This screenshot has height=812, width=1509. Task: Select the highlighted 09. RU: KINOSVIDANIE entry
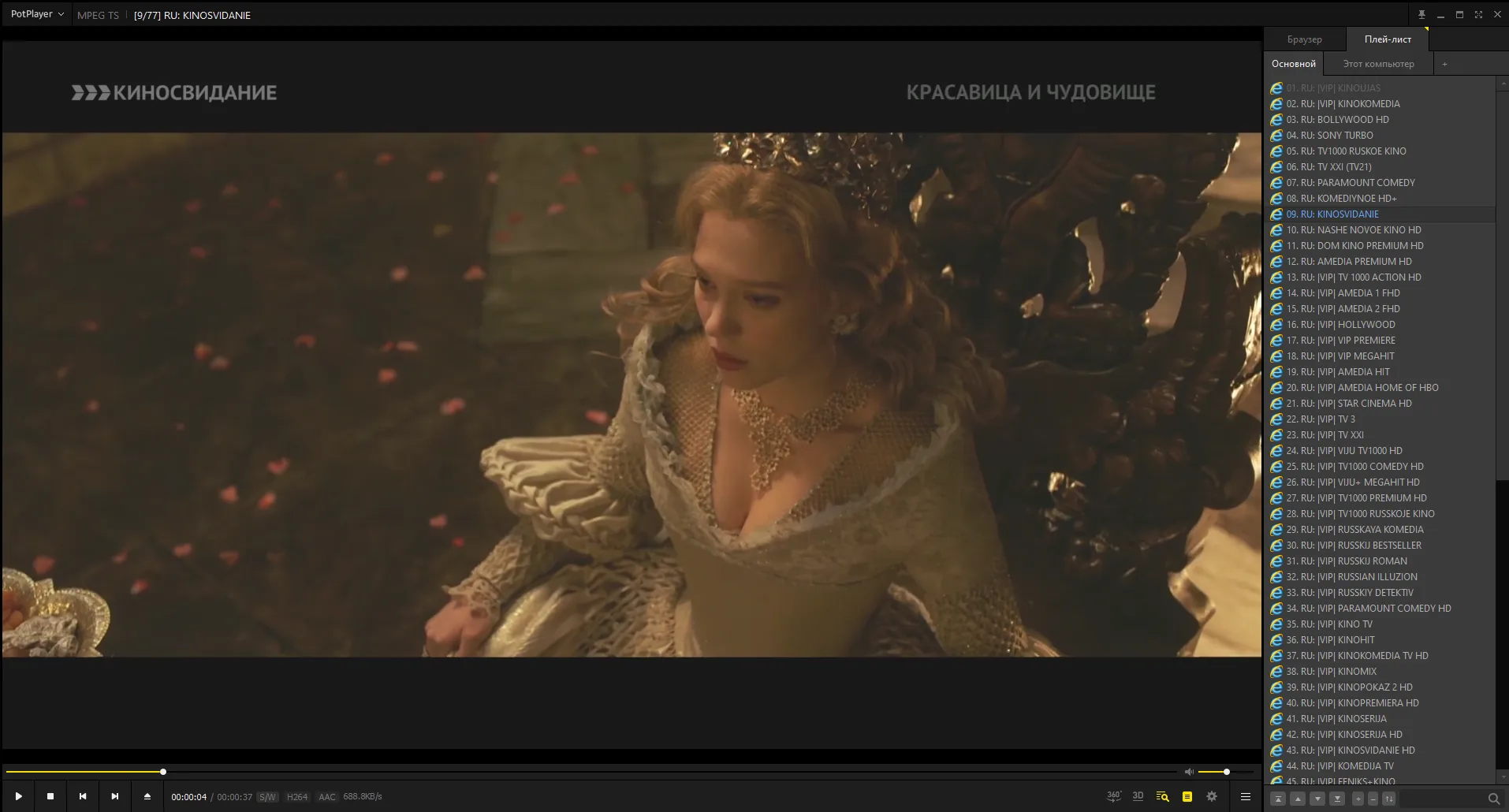(1380, 214)
